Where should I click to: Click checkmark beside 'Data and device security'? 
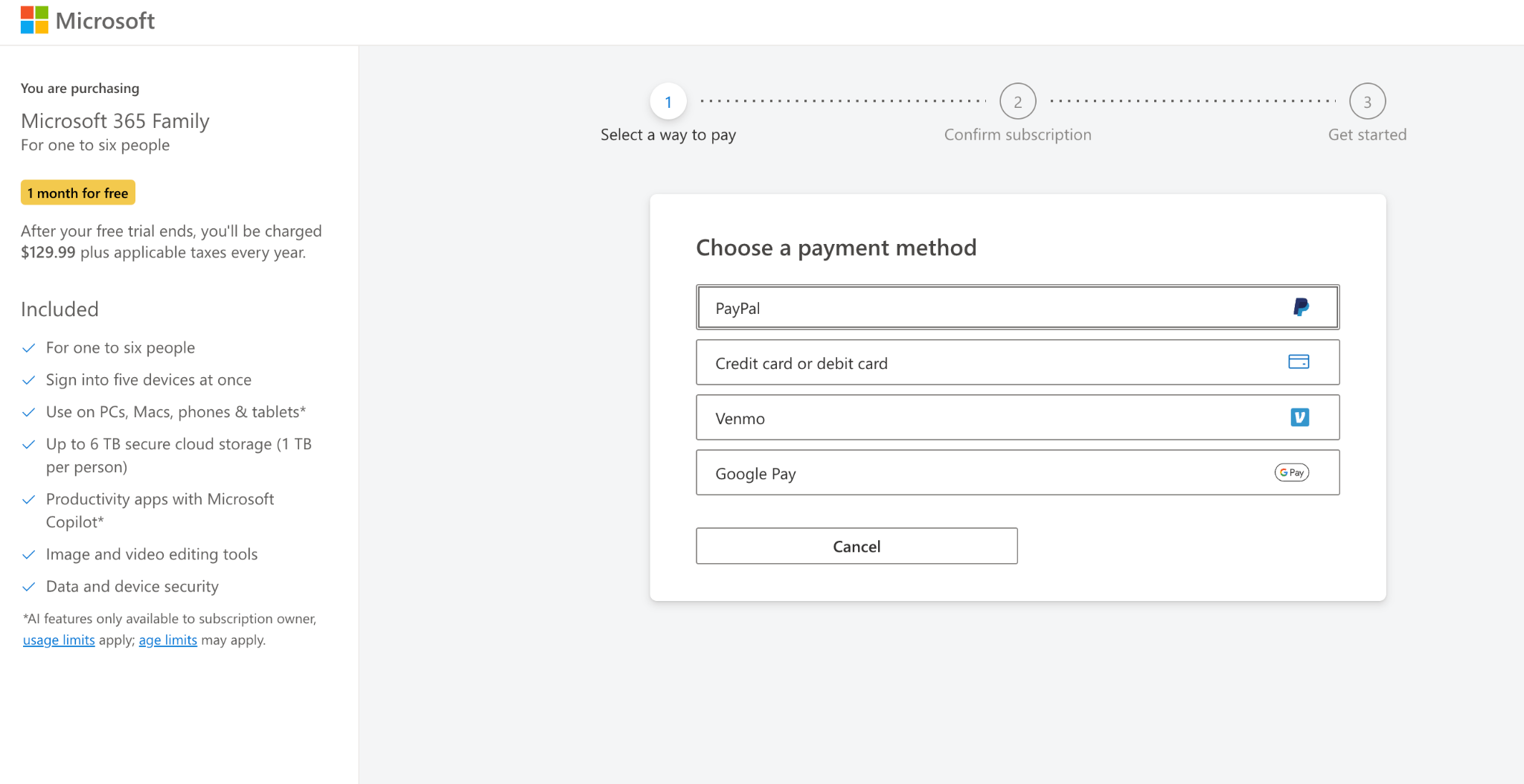pos(29,587)
